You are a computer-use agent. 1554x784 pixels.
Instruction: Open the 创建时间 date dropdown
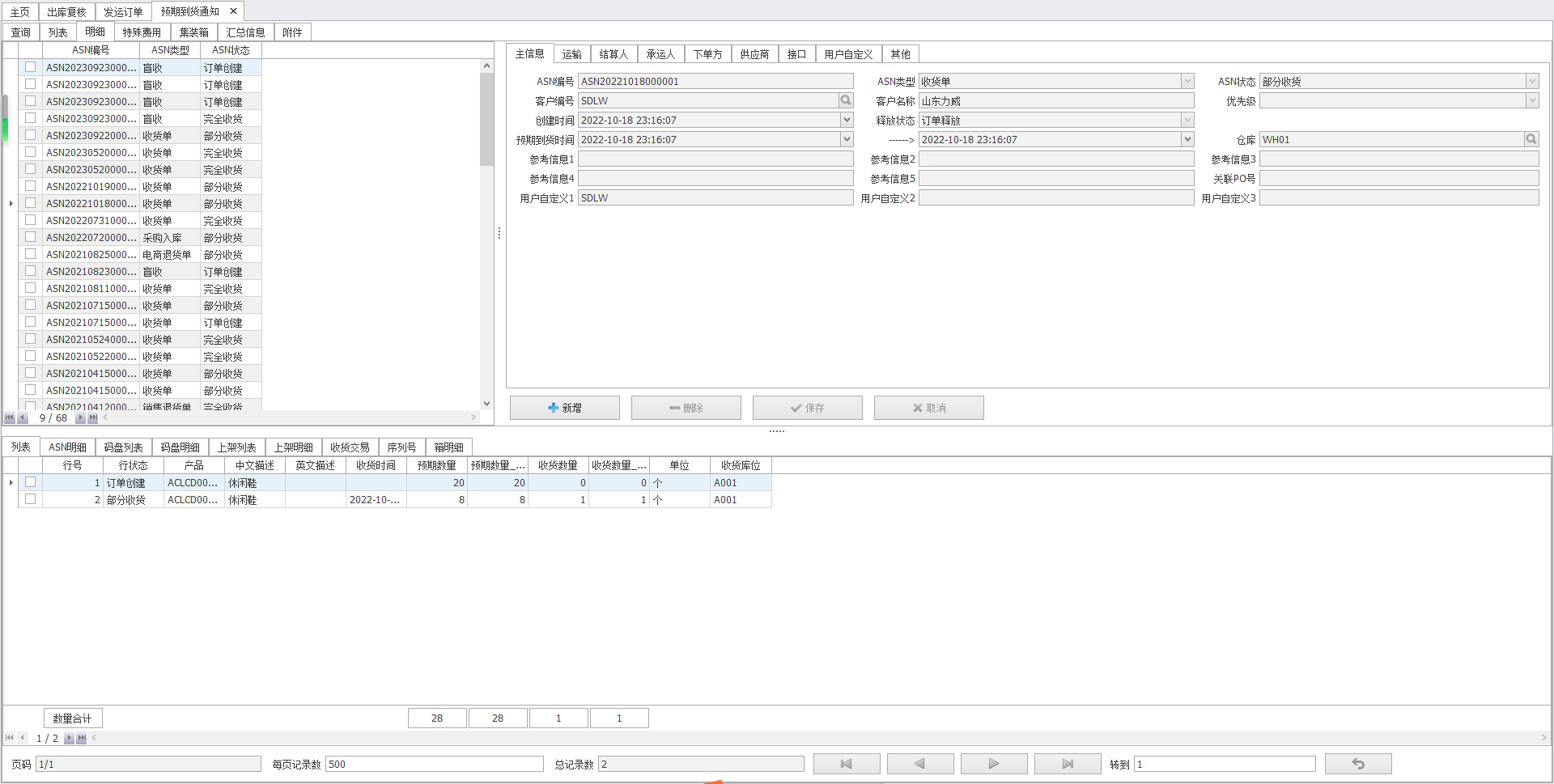(847, 120)
